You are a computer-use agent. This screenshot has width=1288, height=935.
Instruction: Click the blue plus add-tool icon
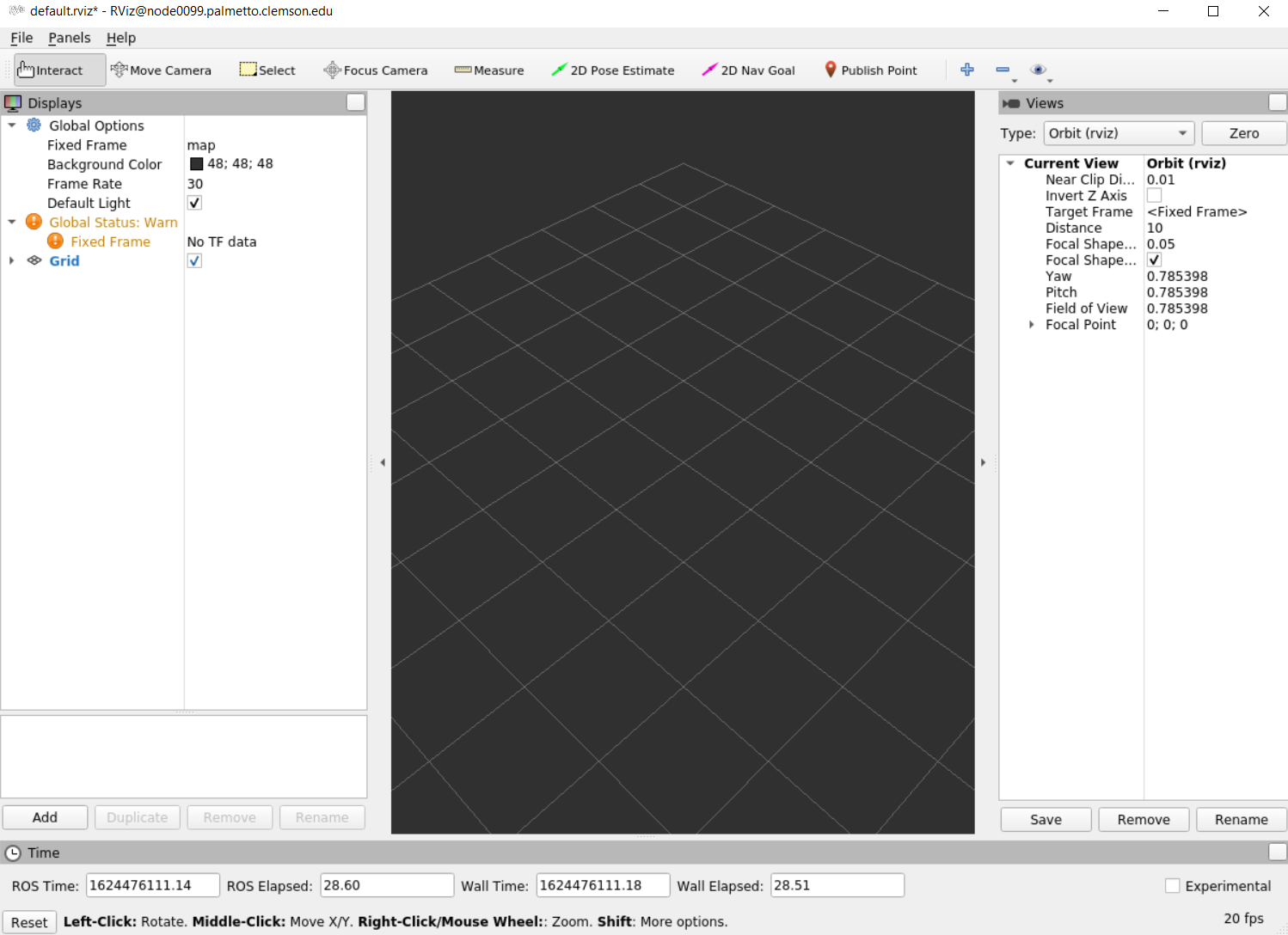pos(967,70)
